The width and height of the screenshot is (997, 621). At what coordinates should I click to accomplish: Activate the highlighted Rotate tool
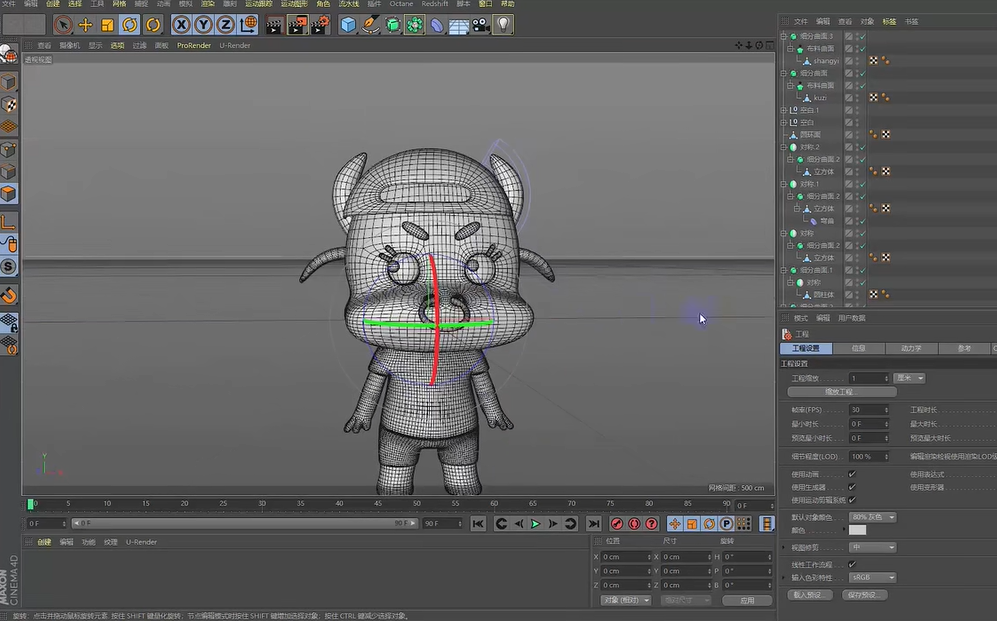point(130,25)
